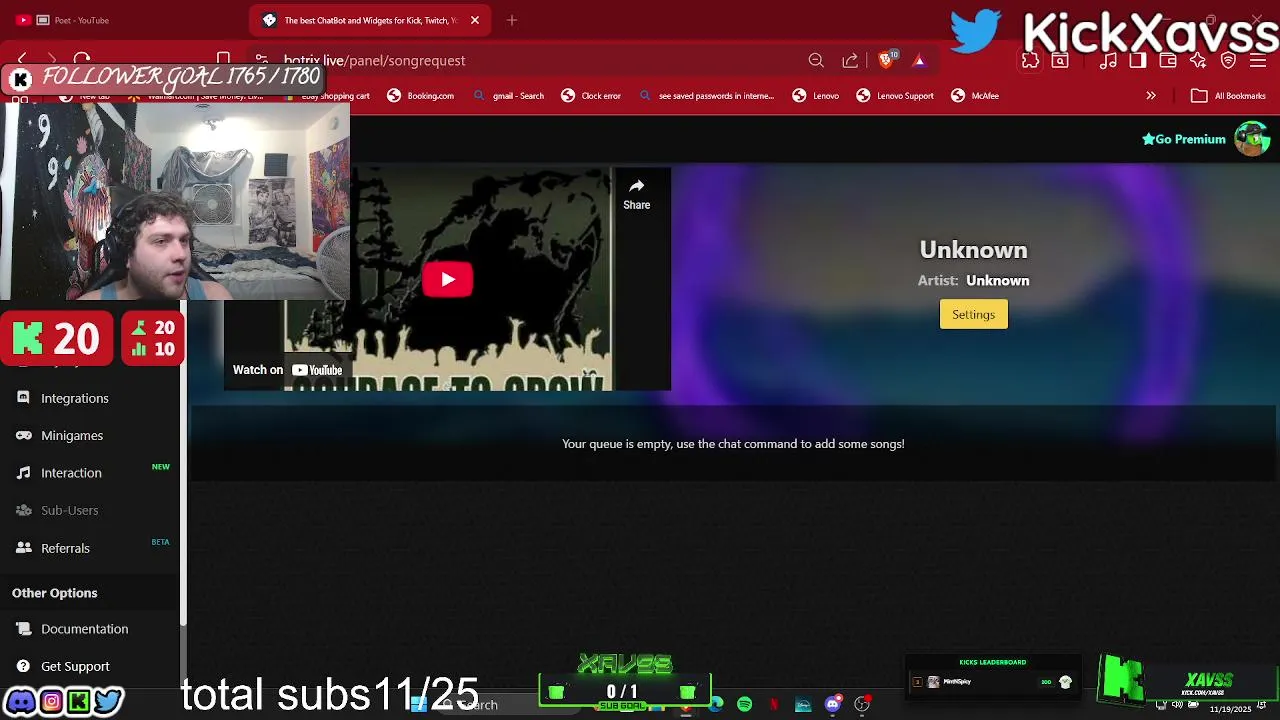The image size is (1280, 720).
Task: Click Watch on YouTube link
Action: coord(288,370)
